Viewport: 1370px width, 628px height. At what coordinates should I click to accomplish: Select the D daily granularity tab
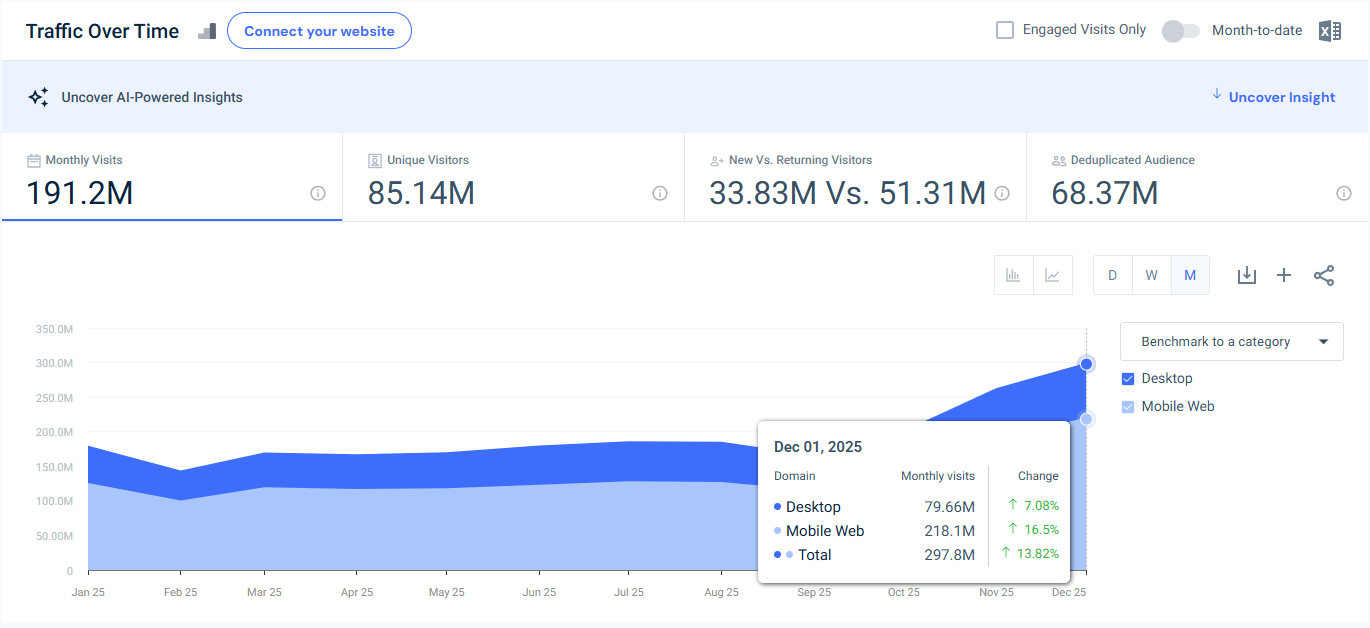tap(1112, 274)
